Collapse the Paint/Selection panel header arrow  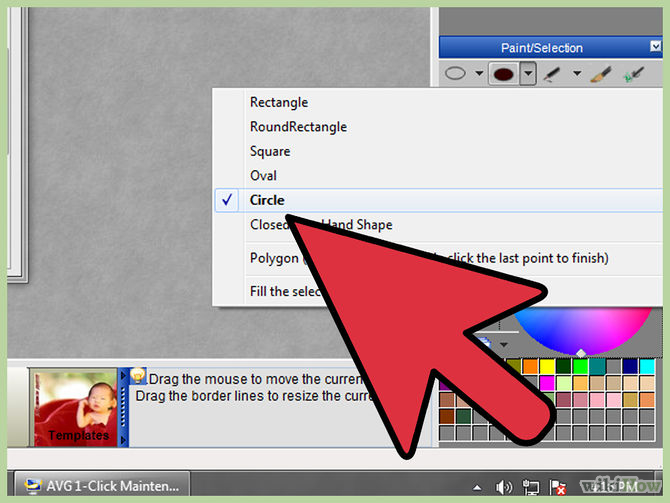[x=655, y=46]
